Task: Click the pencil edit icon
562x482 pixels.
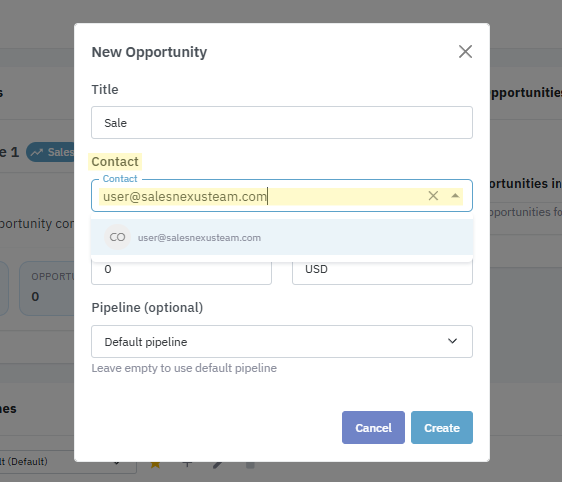Action: coord(218,465)
